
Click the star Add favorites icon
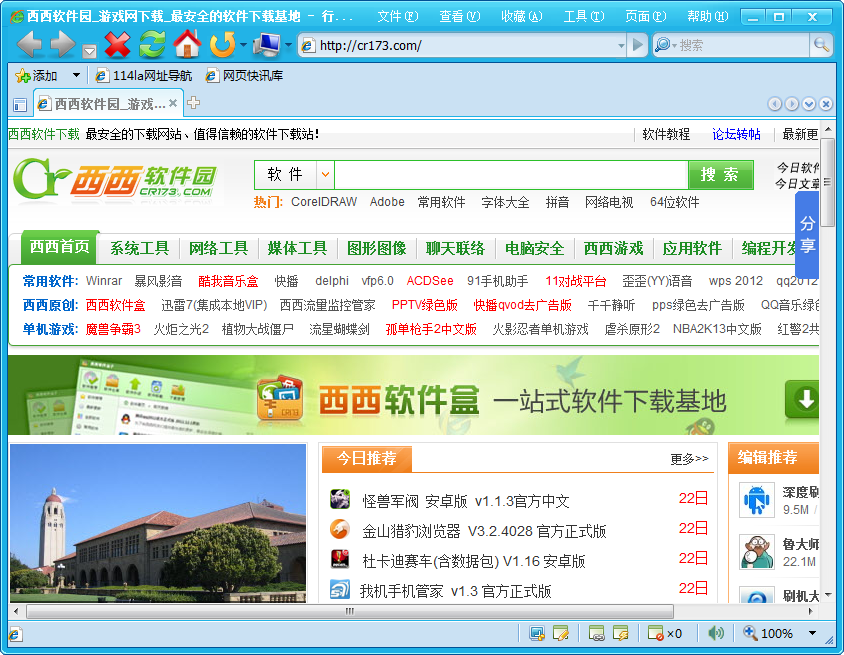point(23,76)
